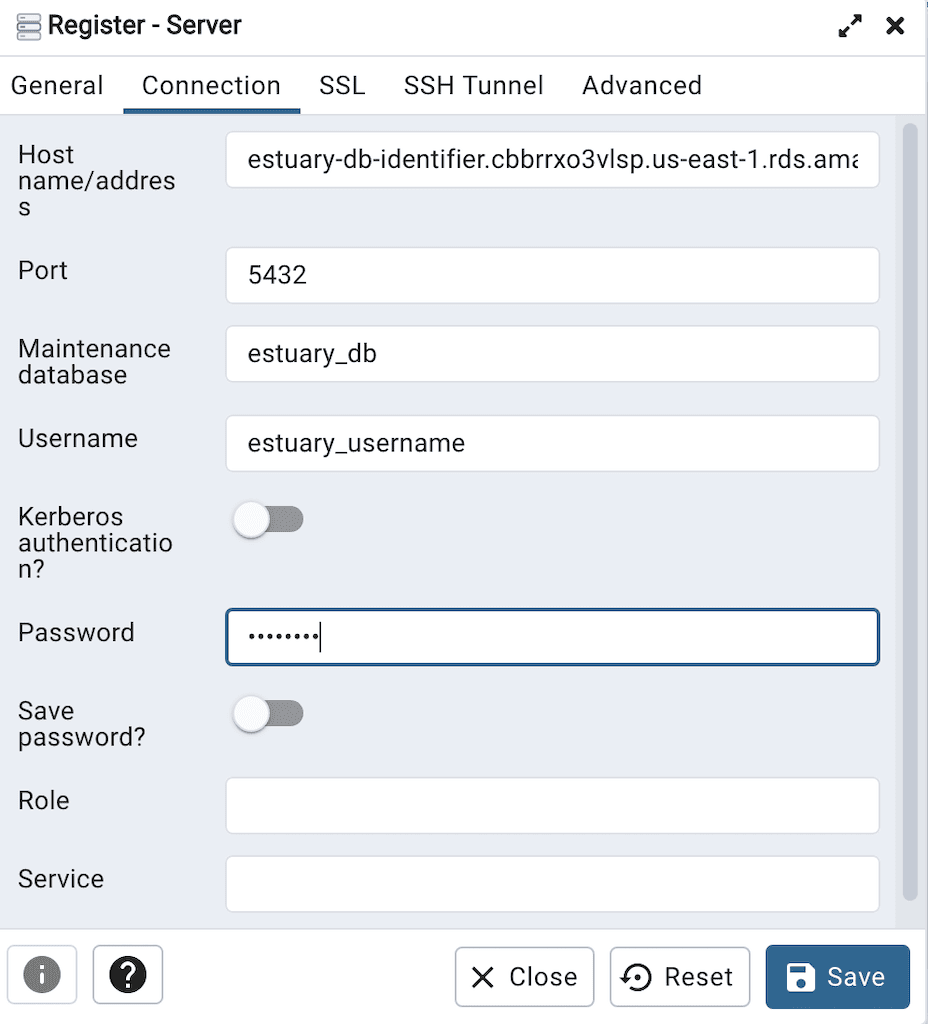Reset the connection form

coord(680,977)
